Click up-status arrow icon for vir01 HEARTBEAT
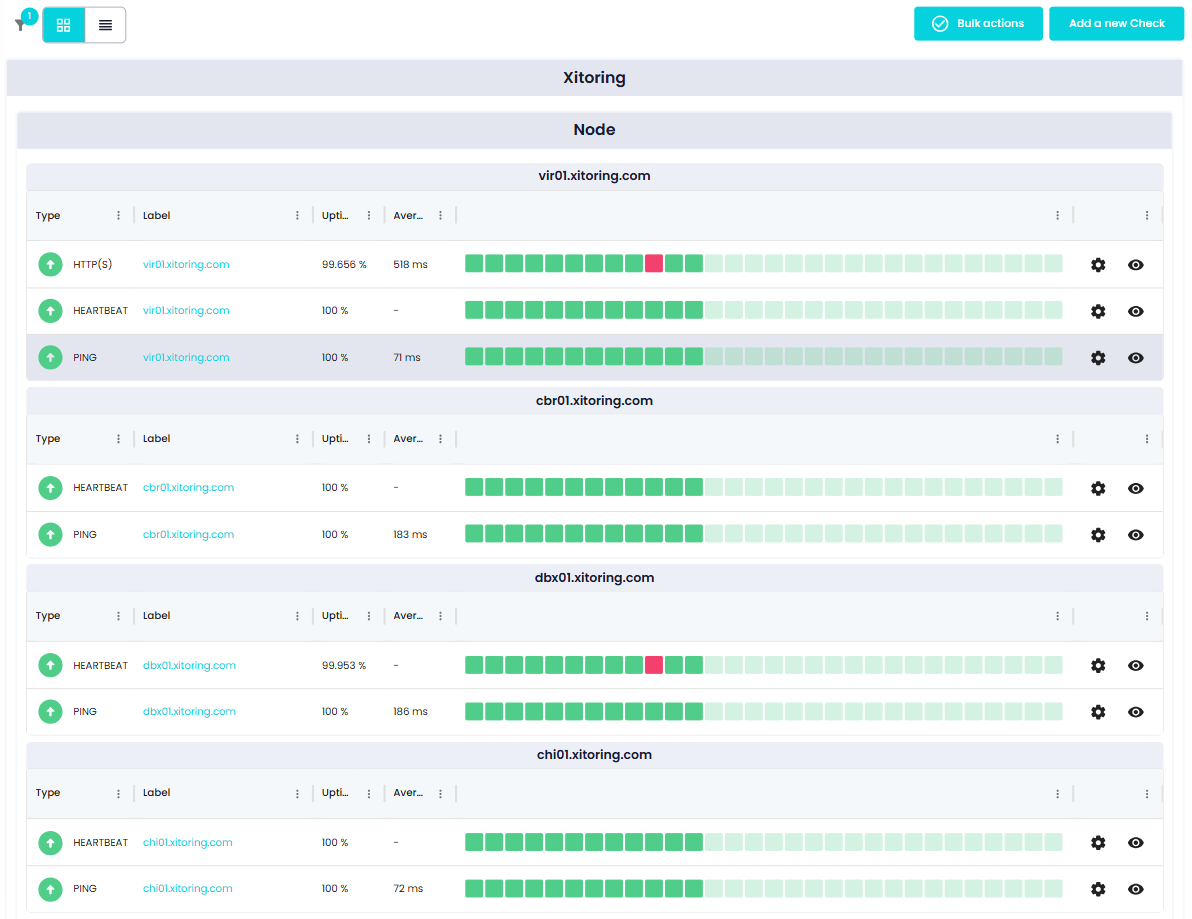The image size is (1192, 919). [x=50, y=311]
